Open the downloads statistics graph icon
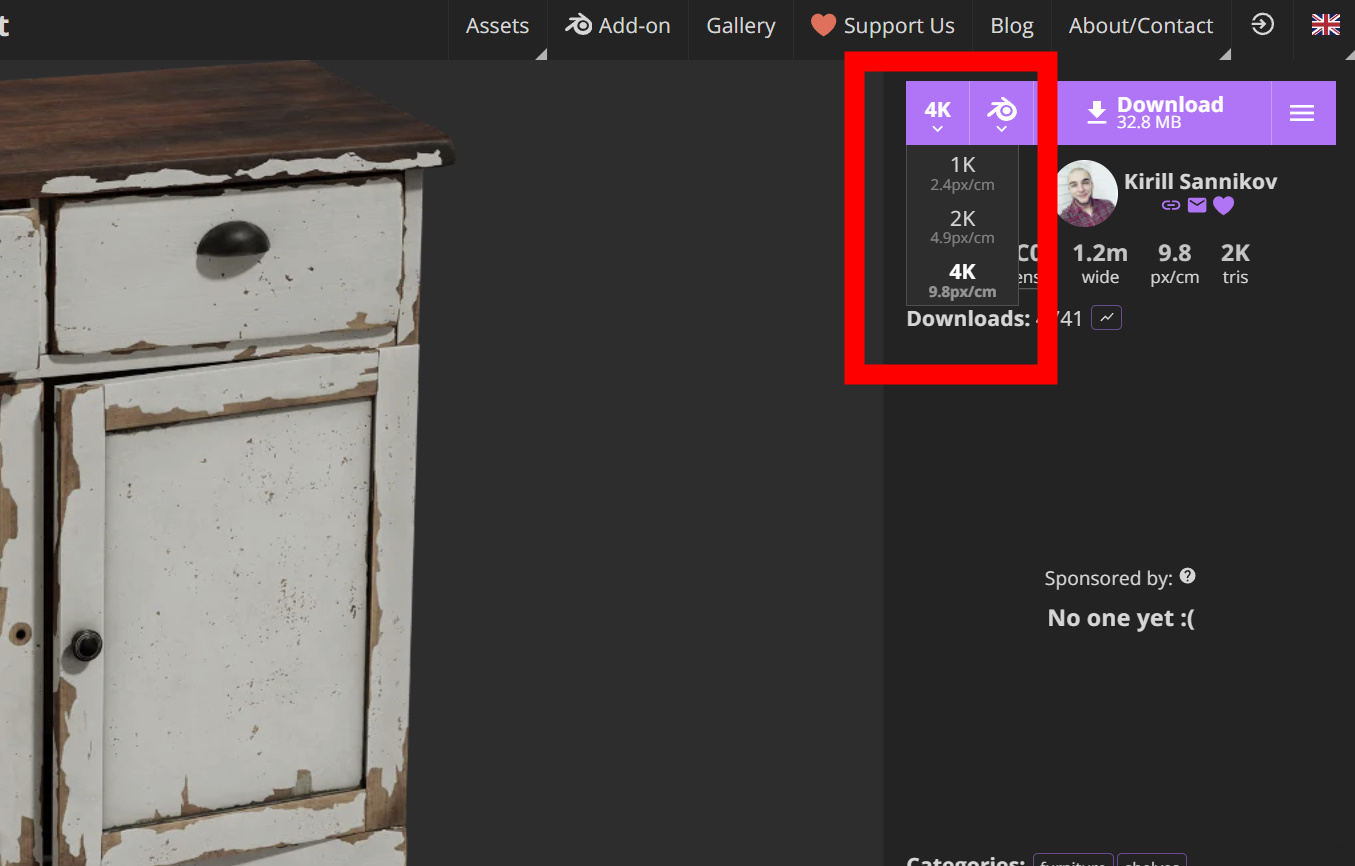Viewport: 1355px width, 866px height. point(1106,318)
